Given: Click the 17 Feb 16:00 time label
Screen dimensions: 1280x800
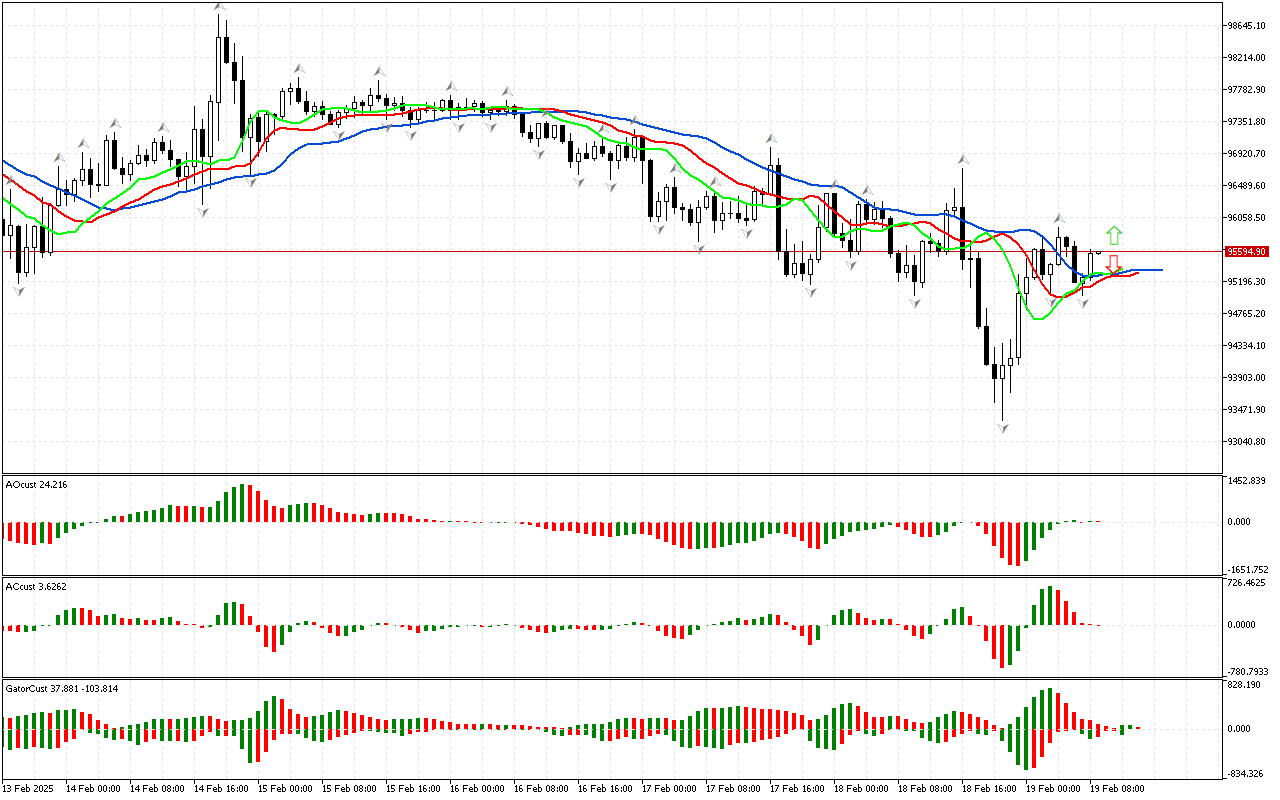Looking at the screenshot, I should click(x=797, y=789).
